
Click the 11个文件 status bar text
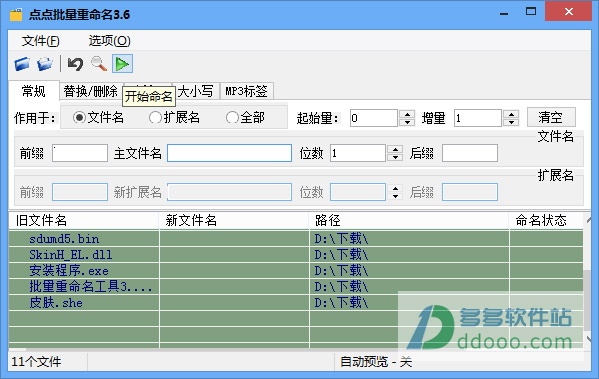[36, 361]
